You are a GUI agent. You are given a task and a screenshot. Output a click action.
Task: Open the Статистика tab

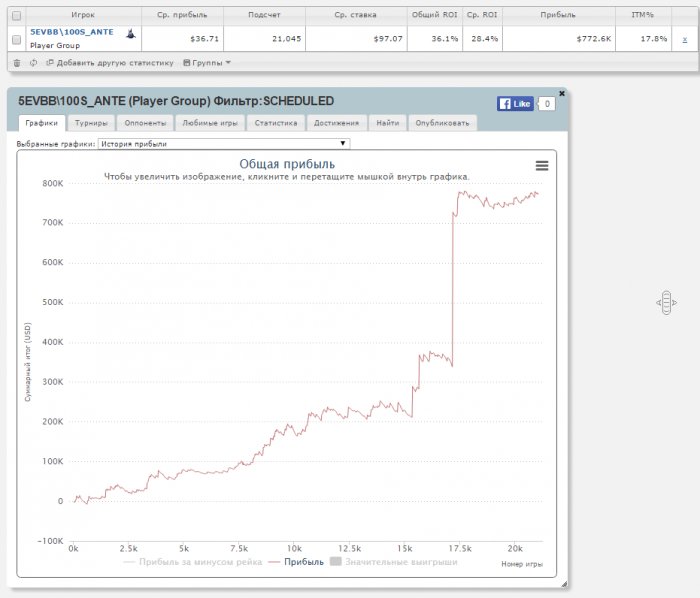pos(276,123)
